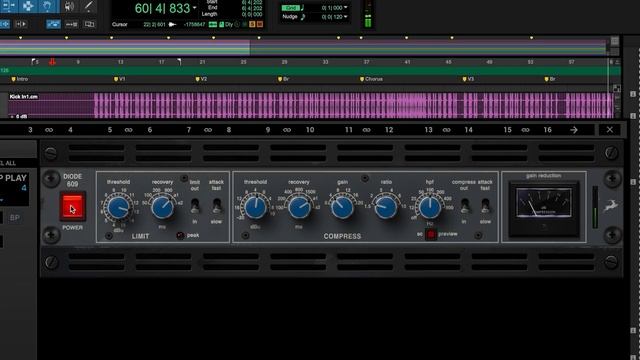Click the hand-shaped tool in the blue toolbar group
640x360 pixels.
(x=47, y=6)
